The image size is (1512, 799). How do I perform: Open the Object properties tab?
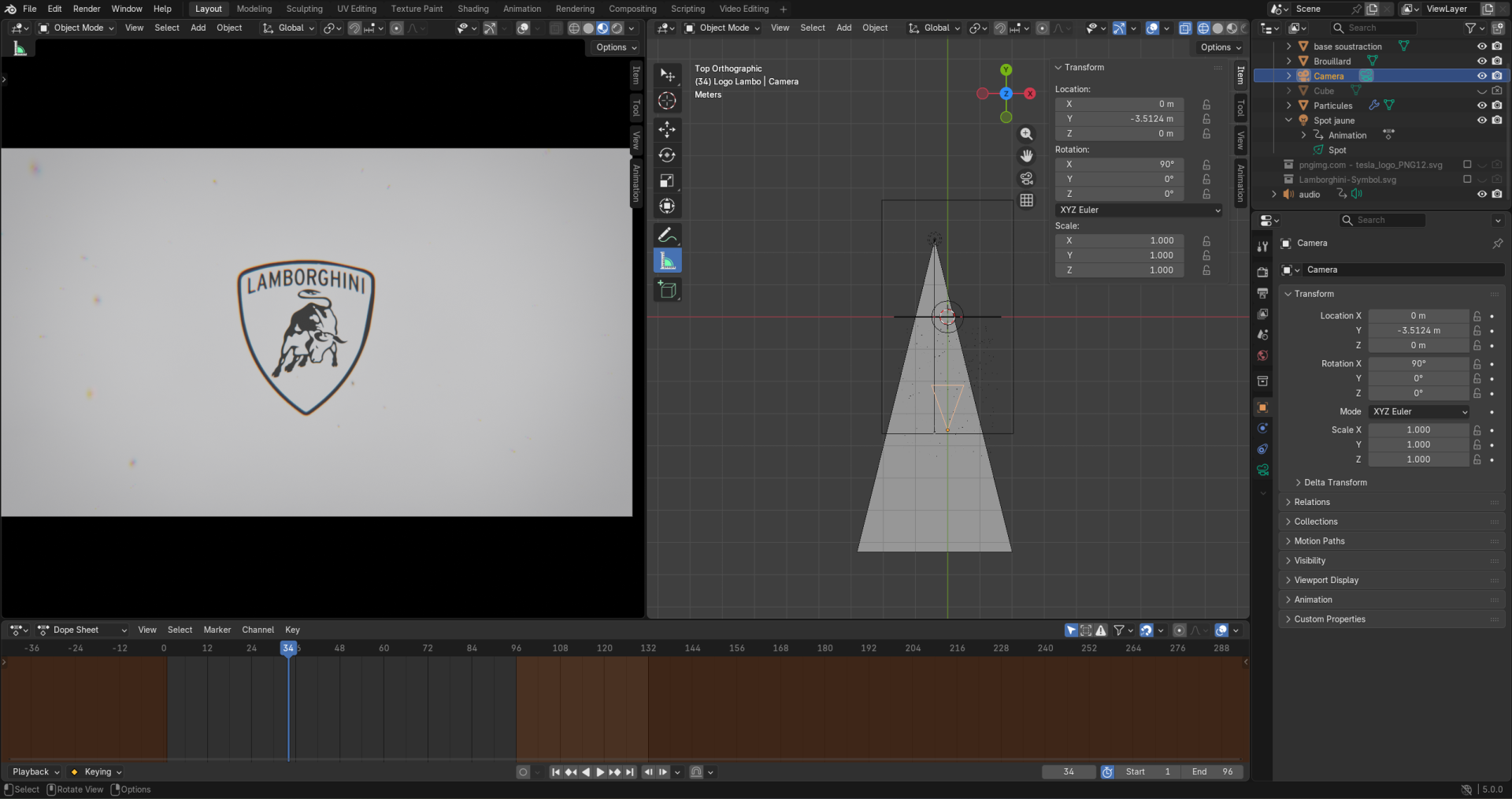coord(1262,407)
